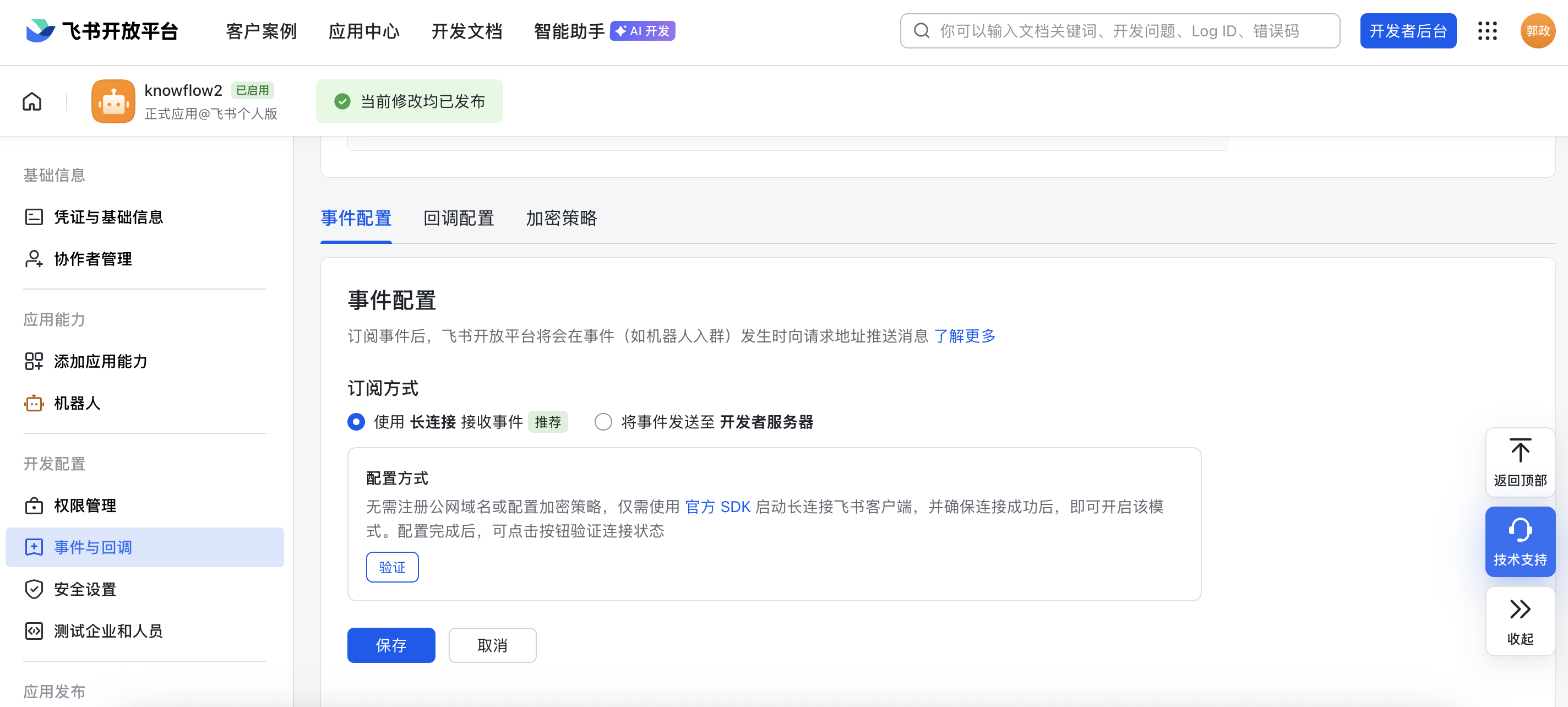Click the search magnifier icon
Image resolution: width=1568 pixels, height=707 pixels.
pos(922,31)
